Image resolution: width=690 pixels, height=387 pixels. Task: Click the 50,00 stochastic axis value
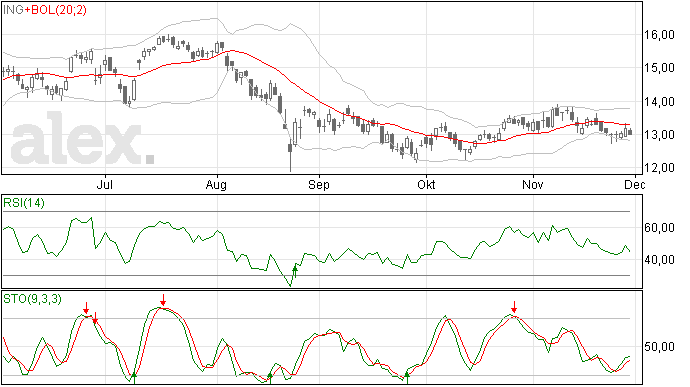(660, 347)
